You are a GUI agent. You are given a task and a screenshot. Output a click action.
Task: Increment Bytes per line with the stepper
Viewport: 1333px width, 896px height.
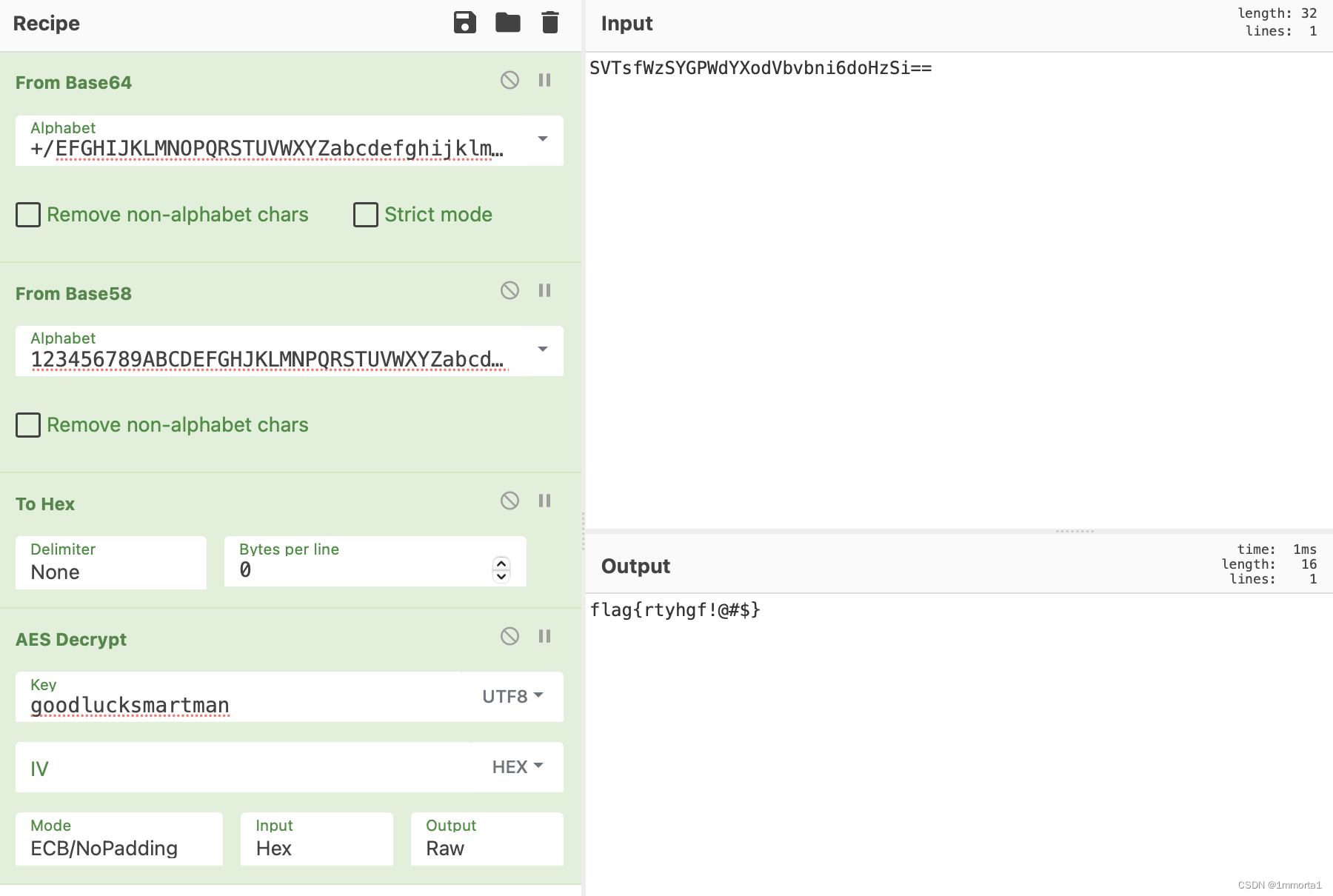point(500,565)
